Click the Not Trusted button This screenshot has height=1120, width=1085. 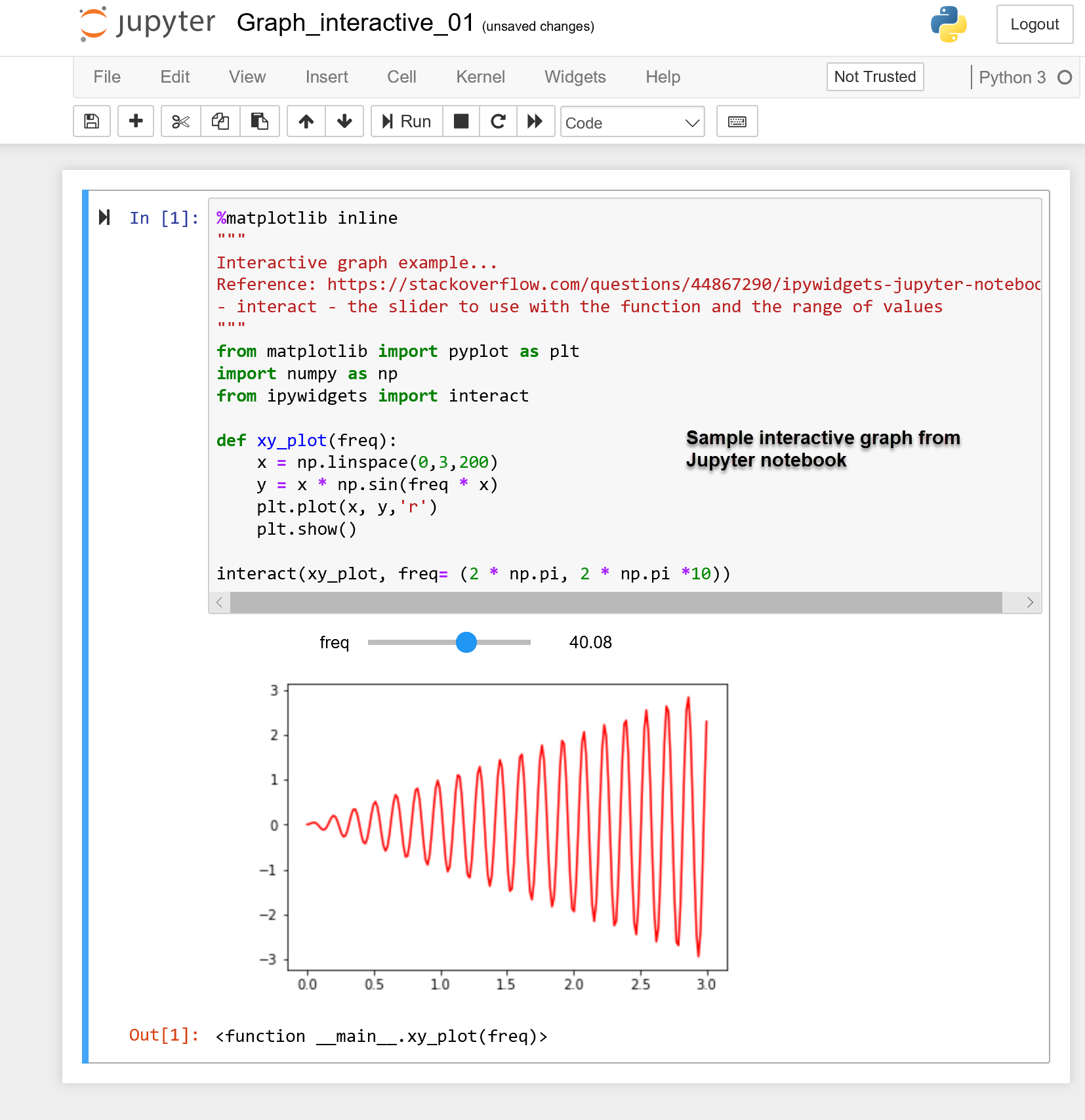pyautogui.click(x=875, y=77)
